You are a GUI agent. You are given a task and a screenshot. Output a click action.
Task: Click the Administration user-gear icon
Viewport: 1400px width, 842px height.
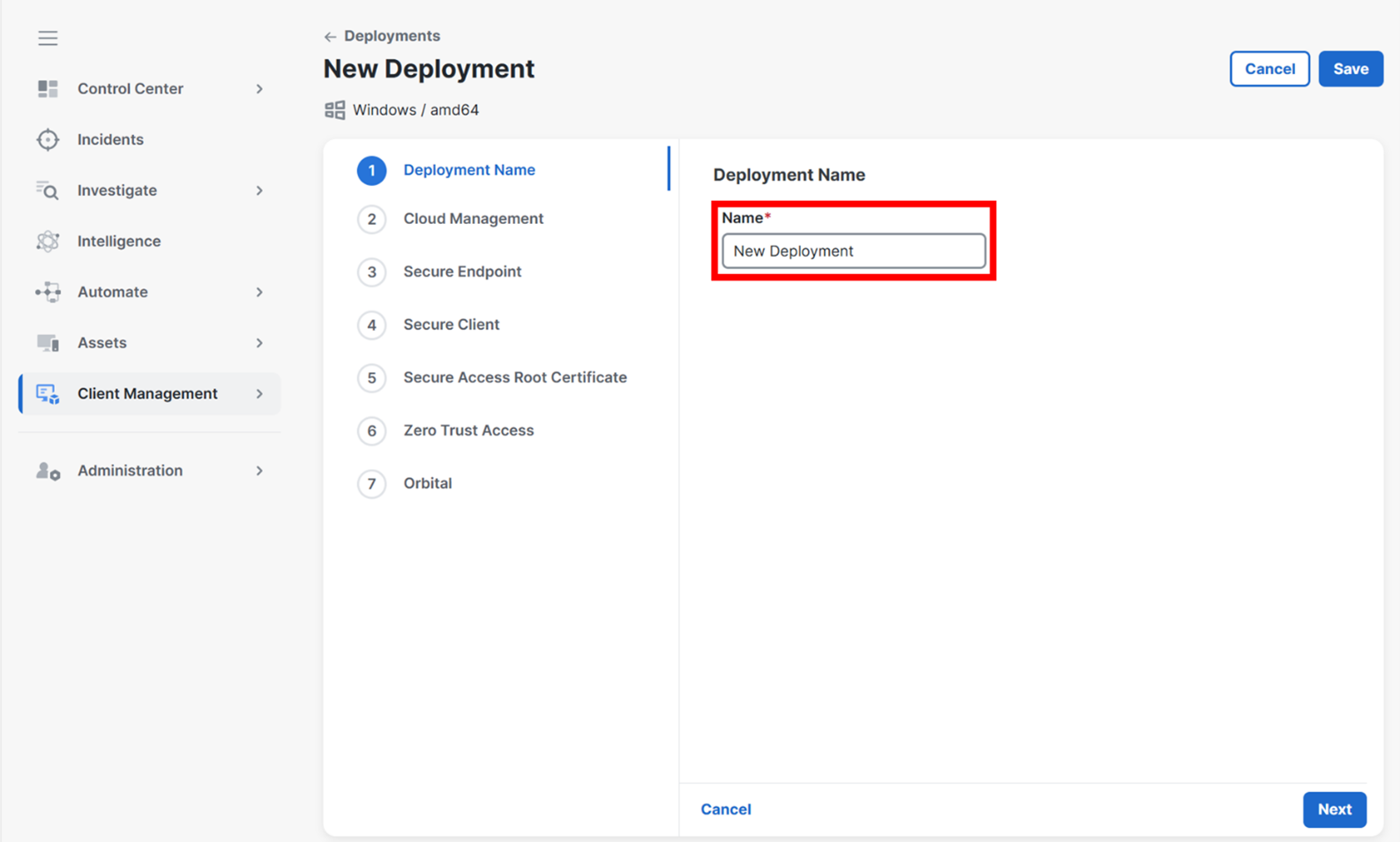(48, 471)
